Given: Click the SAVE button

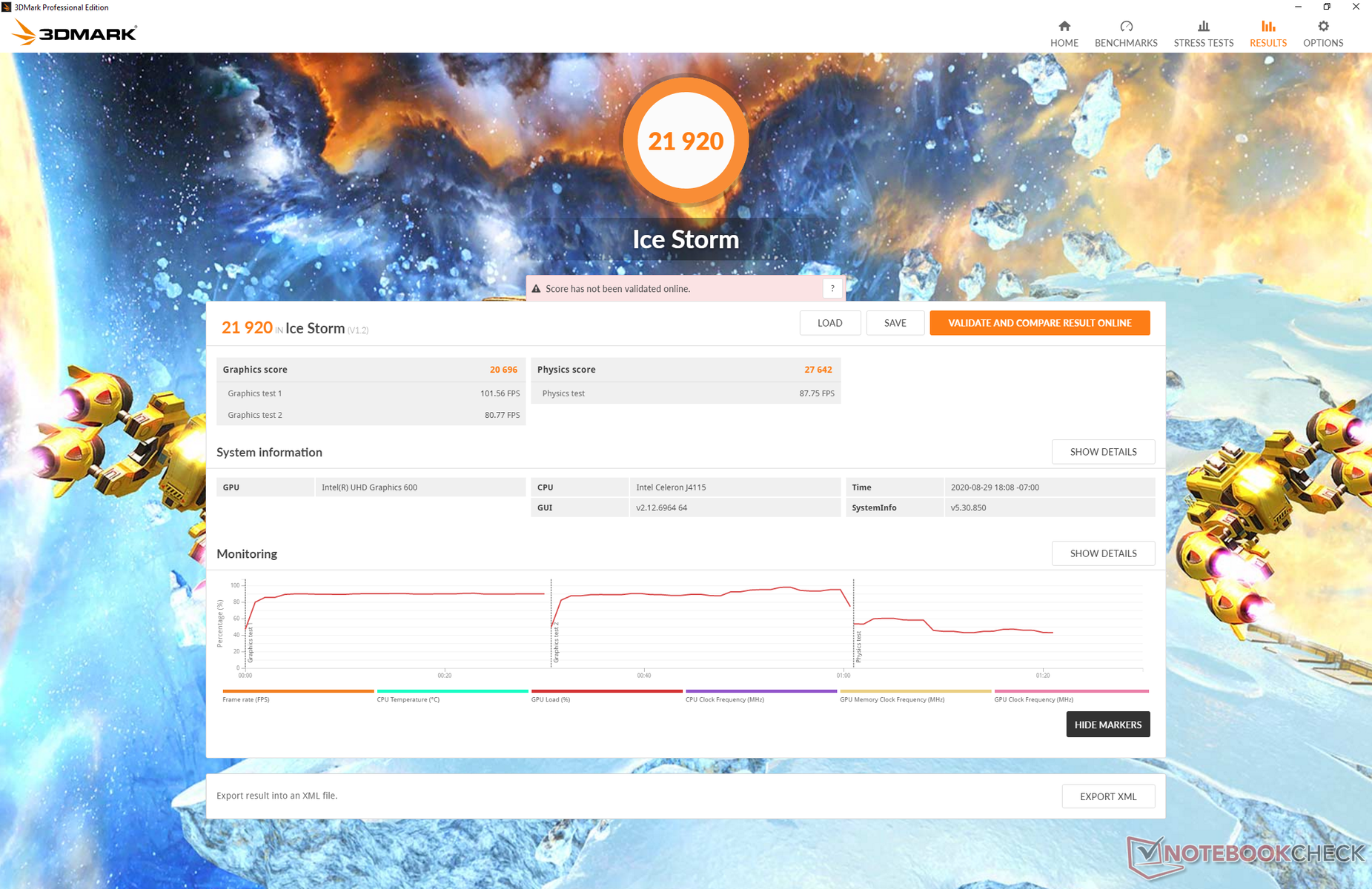Looking at the screenshot, I should tap(895, 323).
